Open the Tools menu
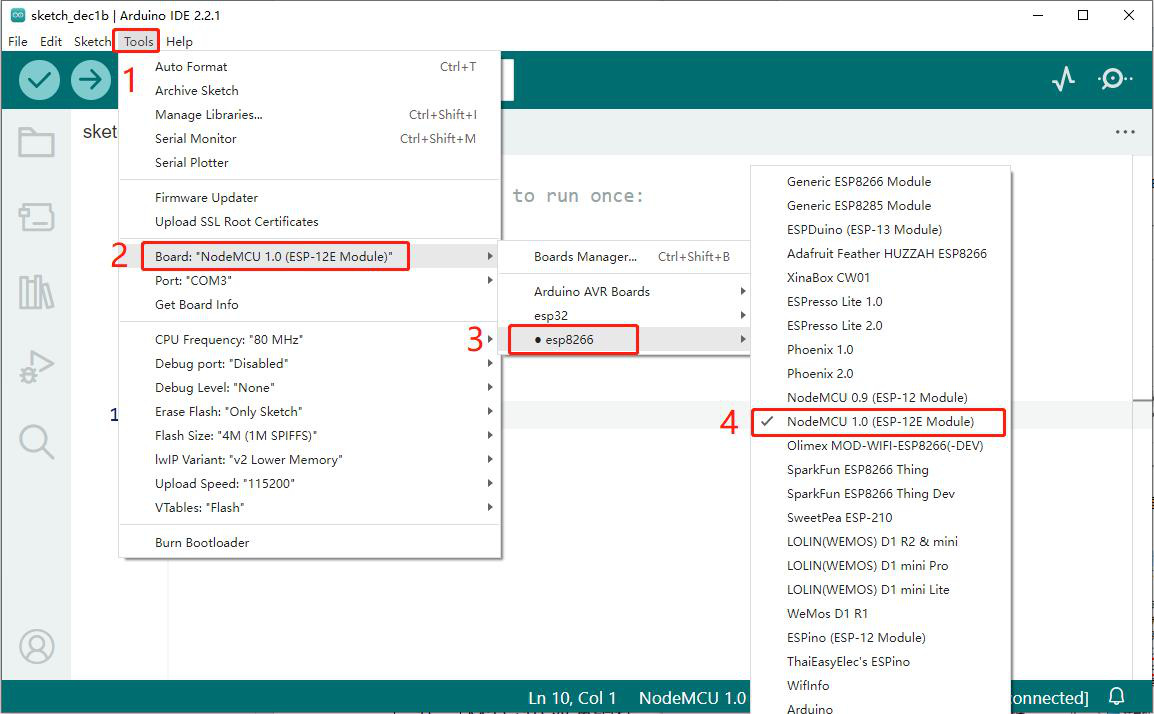This screenshot has width=1154, height=714. [x=138, y=41]
